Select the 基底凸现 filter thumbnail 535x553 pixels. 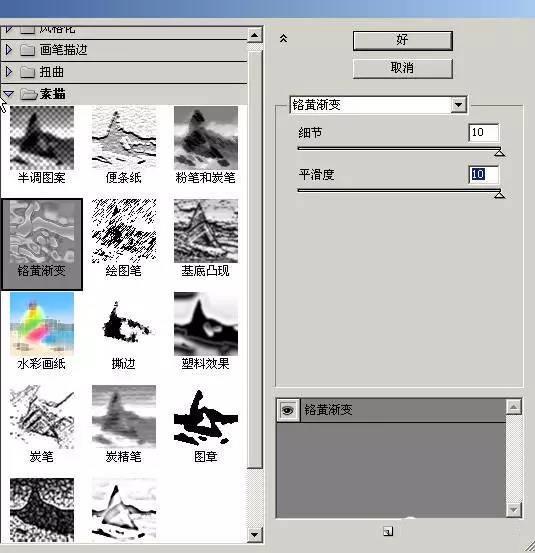pos(206,231)
